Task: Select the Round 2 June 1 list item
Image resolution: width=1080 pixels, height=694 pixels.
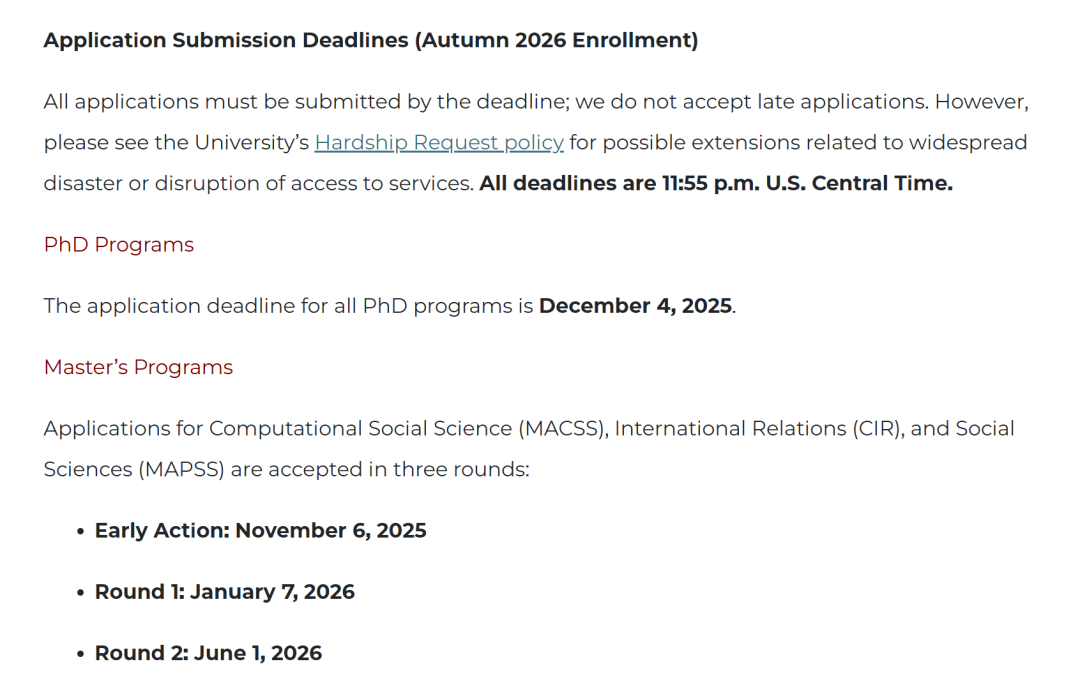Action: coord(208,654)
